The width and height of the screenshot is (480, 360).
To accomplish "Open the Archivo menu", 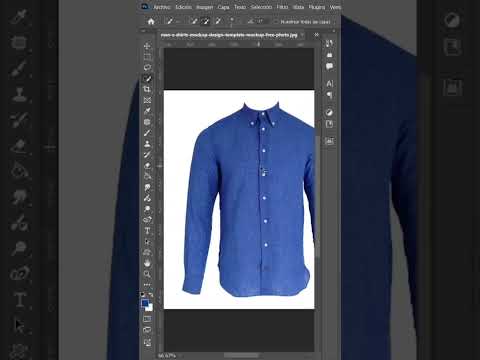I will (162, 7).
